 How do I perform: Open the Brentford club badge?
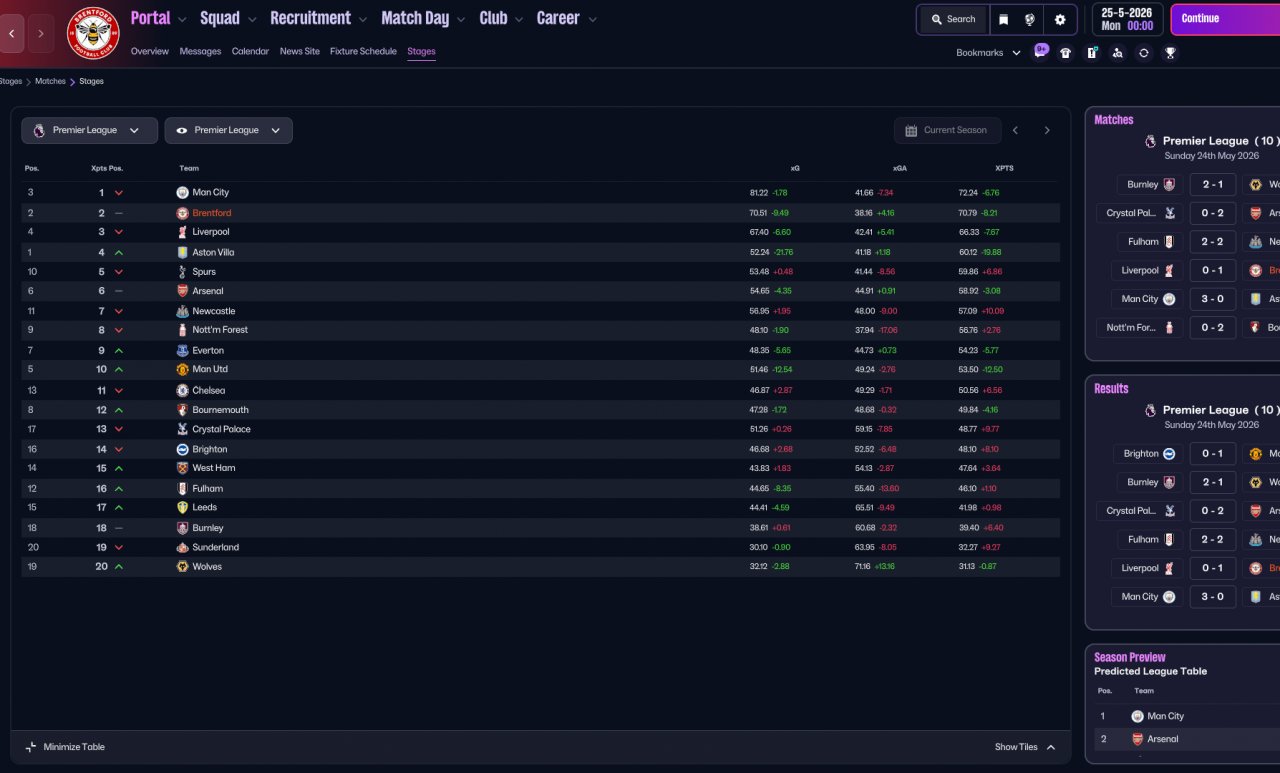pyautogui.click(x=93, y=32)
